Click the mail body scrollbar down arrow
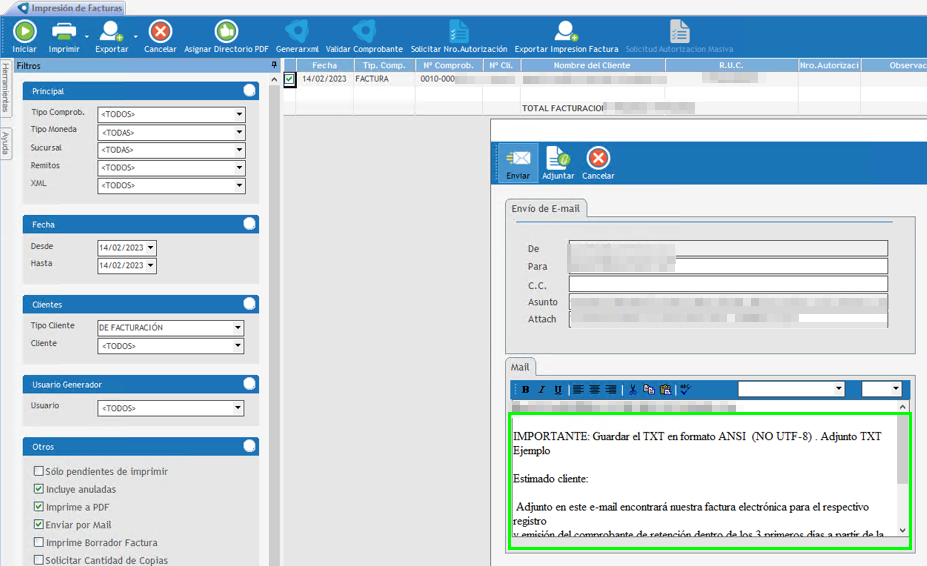 (902, 529)
